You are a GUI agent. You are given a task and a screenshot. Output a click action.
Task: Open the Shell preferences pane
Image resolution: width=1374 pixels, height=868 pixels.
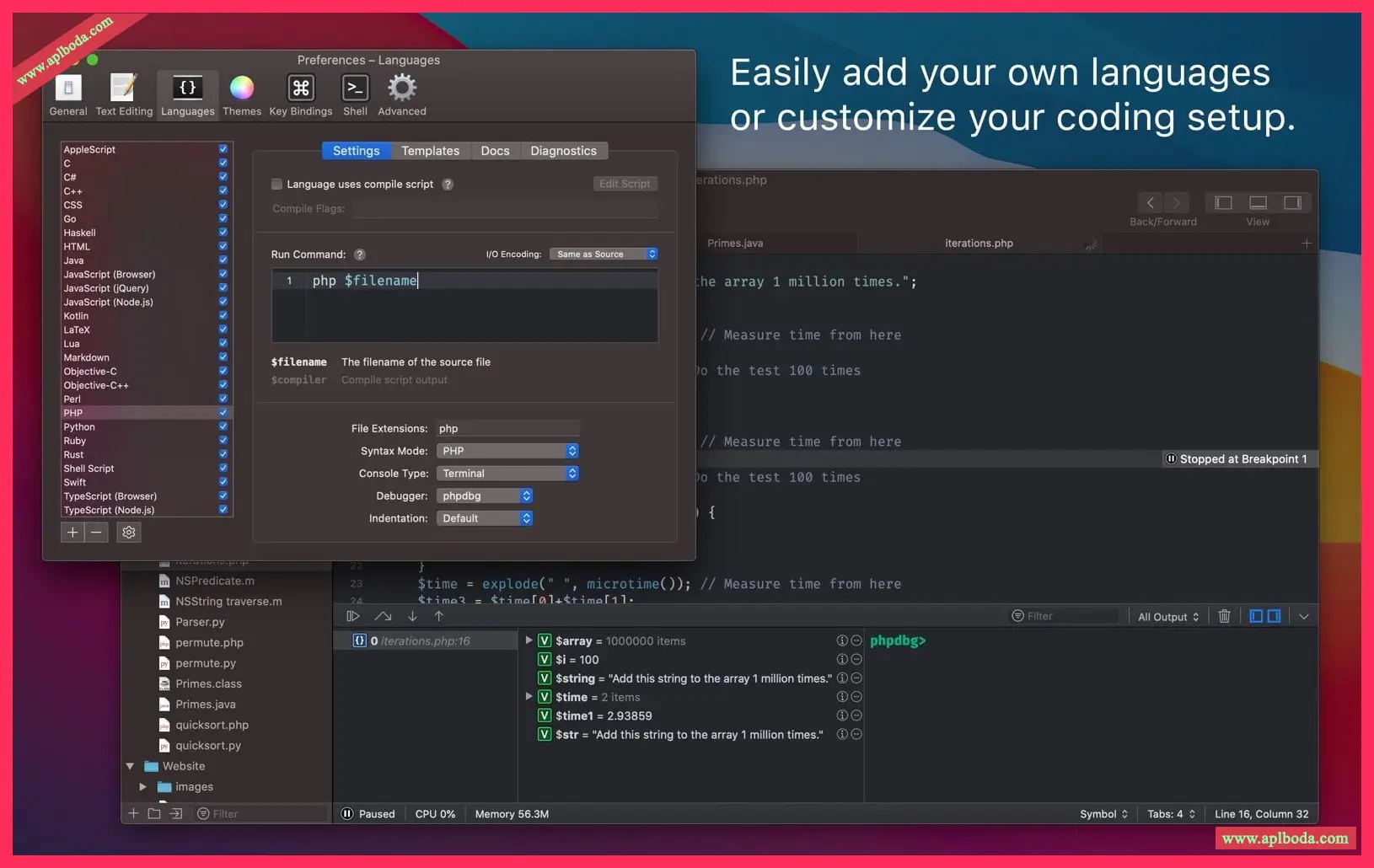tap(355, 95)
